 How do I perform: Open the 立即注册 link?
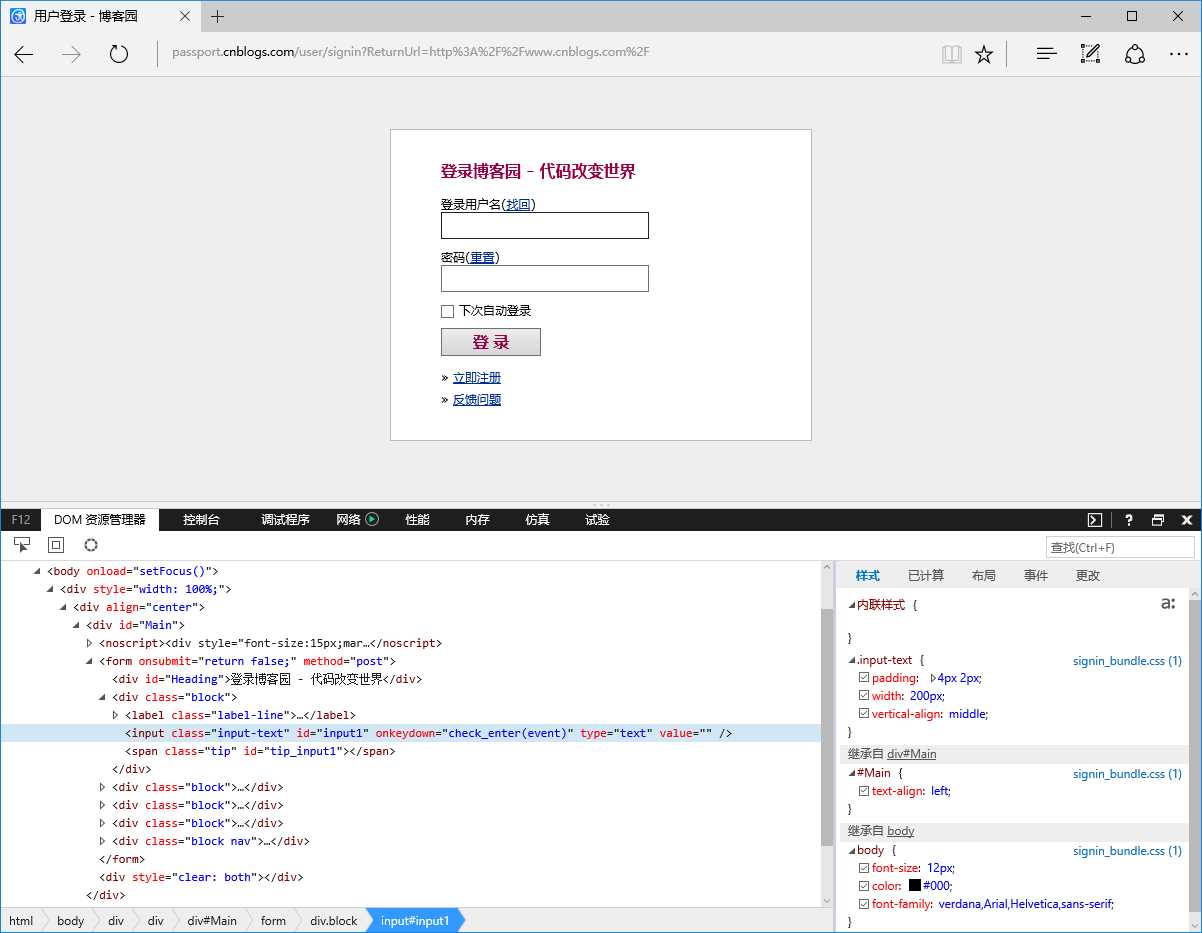[x=477, y=378]
